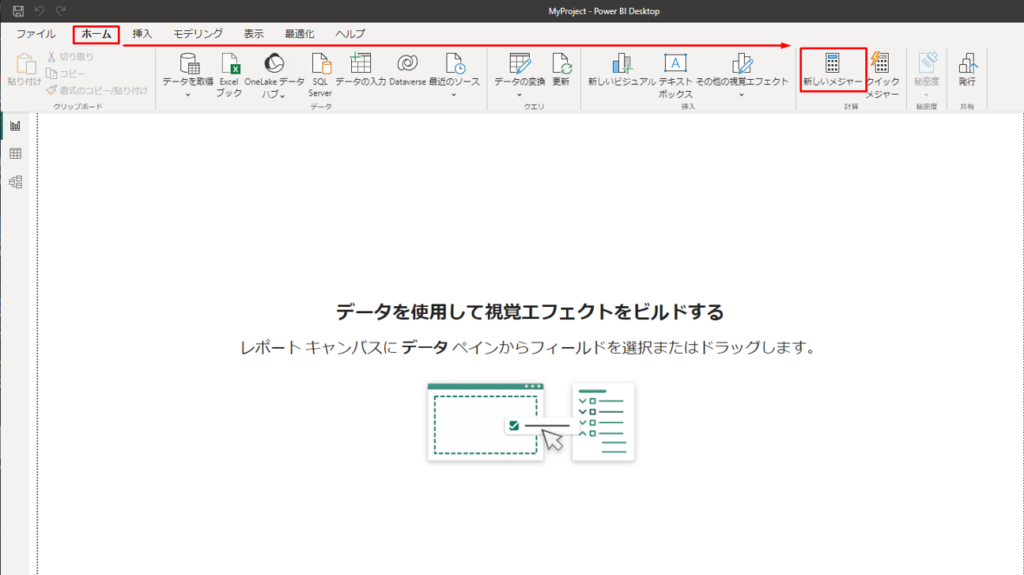Open the Dataverse connector icon
This screenshot has width=1024, height=575.
[407, 63]
